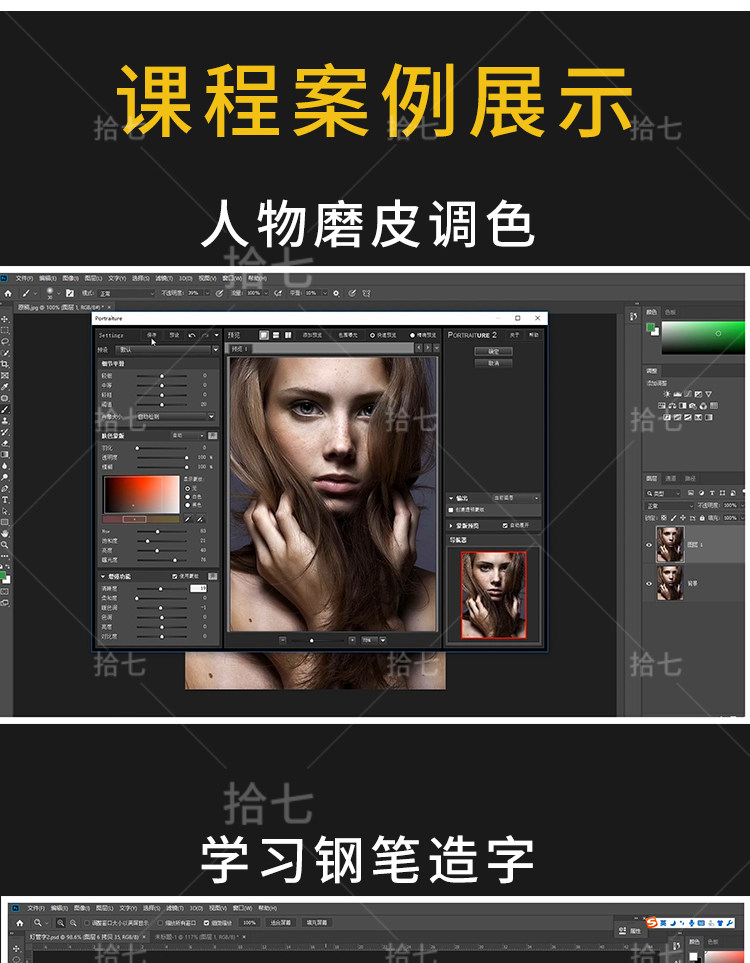This screenshot has height=963, width=750.
Task: Open the 图像(I) menu
Action: click(71, 278)
